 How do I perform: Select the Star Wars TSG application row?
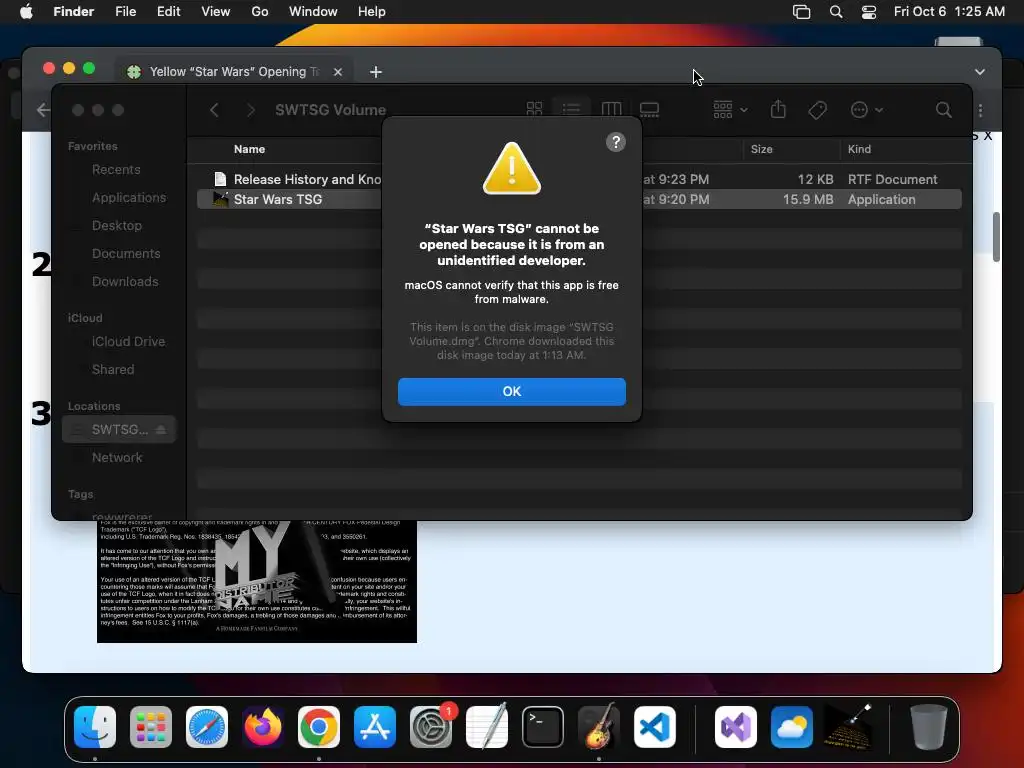click(579, 199)
